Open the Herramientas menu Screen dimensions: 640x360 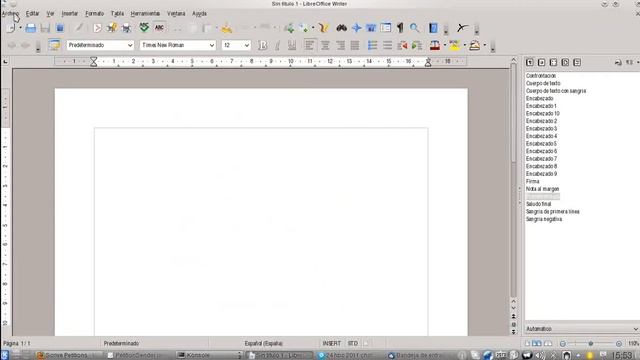pyautogui.click(x=145, y=13)
